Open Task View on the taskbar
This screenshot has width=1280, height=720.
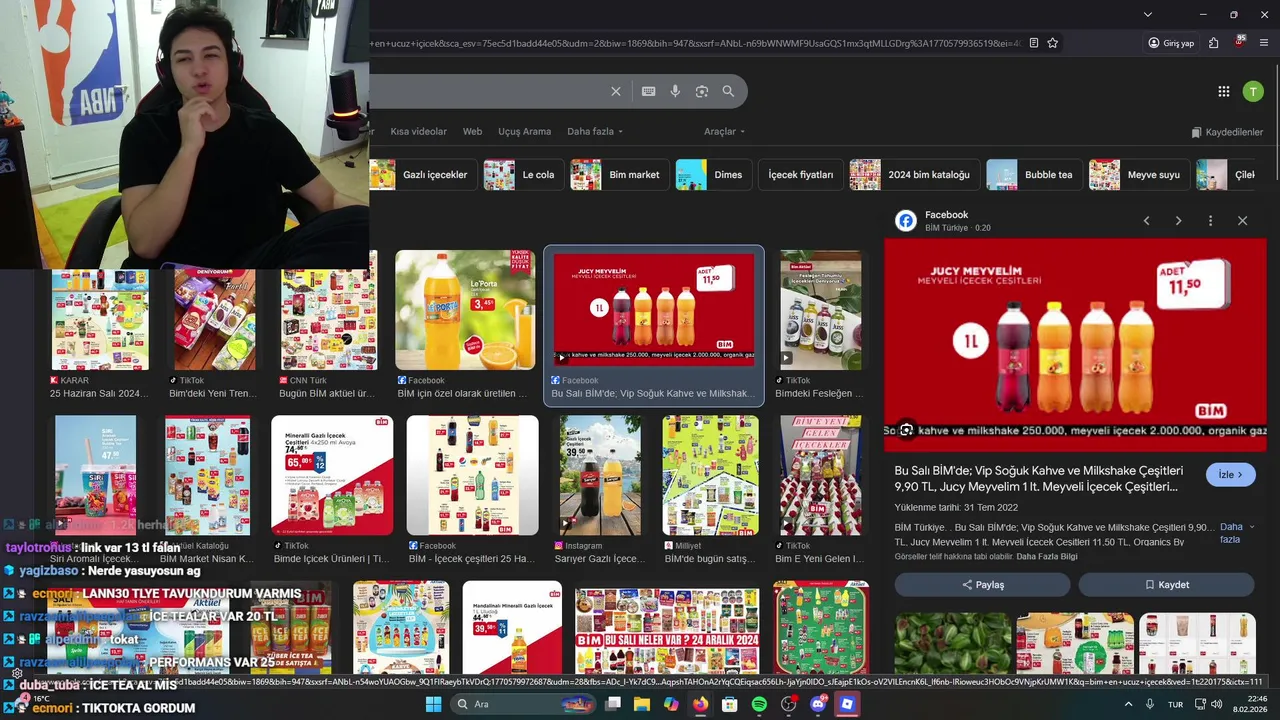(613, 704)
